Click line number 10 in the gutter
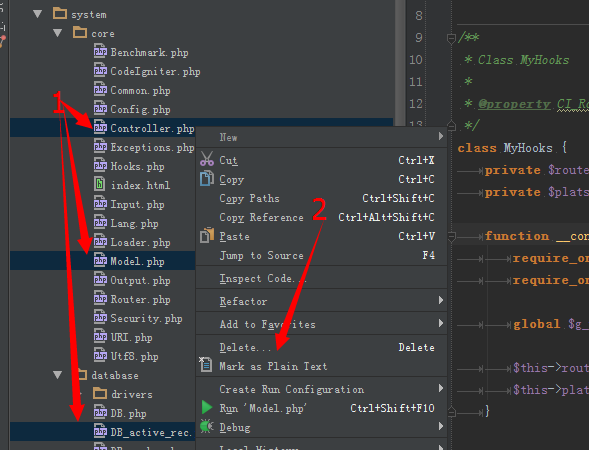The height and width of the screenshot is (450, 589). point(415,60)
